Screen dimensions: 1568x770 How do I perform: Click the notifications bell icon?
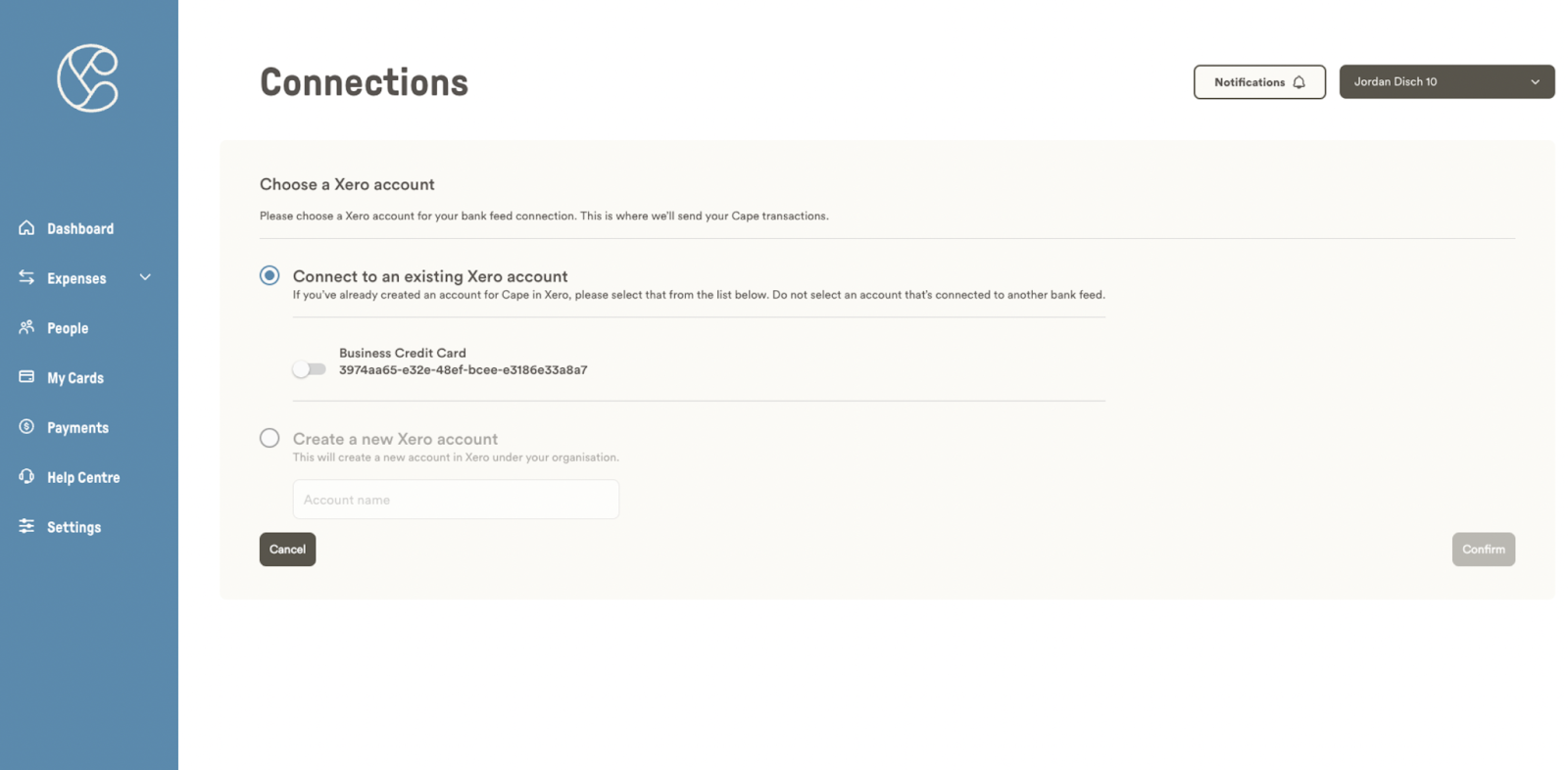[x=1298, y=82]
